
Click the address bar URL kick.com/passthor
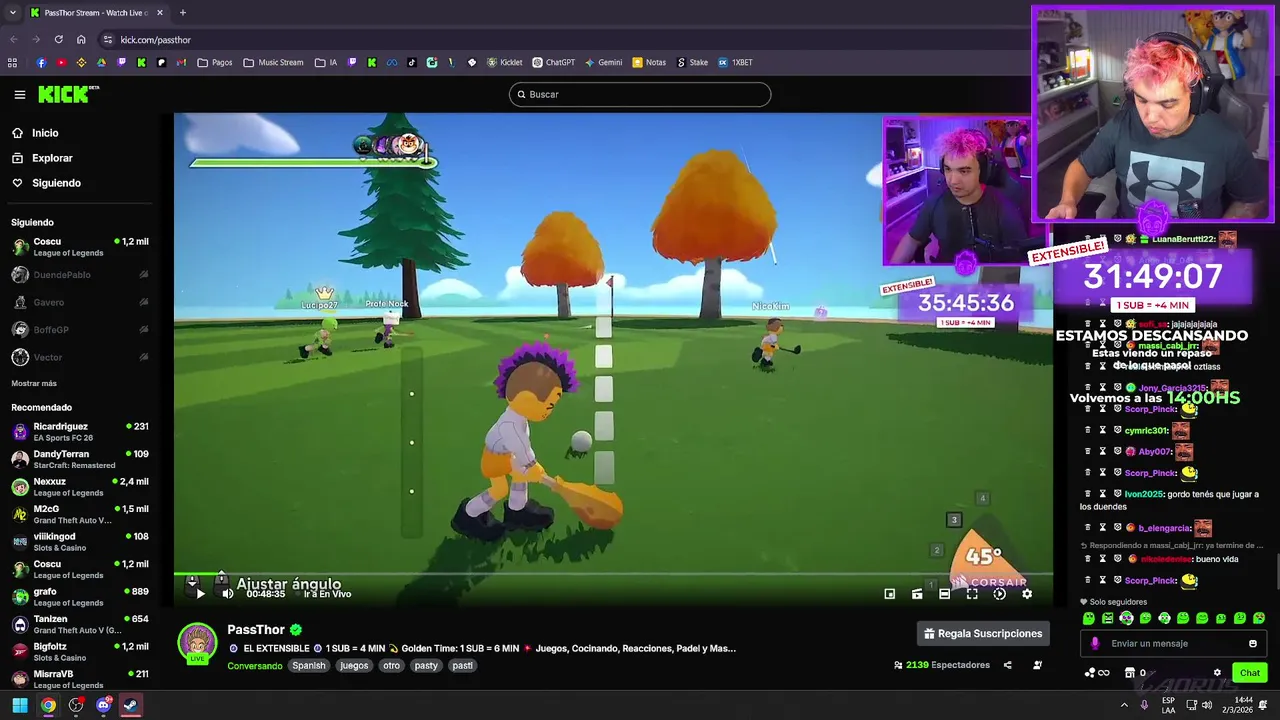pyautogui.click(x=156, y=40)
